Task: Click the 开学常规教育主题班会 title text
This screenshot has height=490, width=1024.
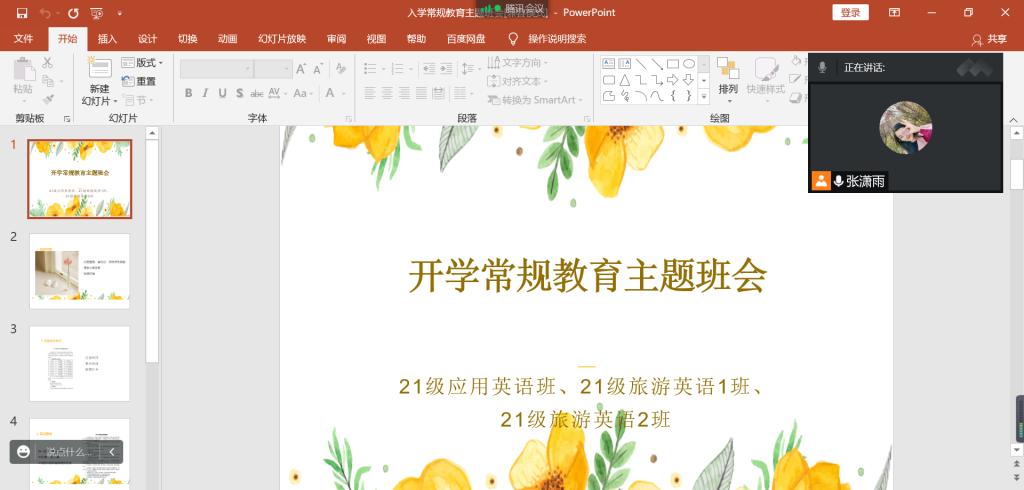Action: pos(587,276)
